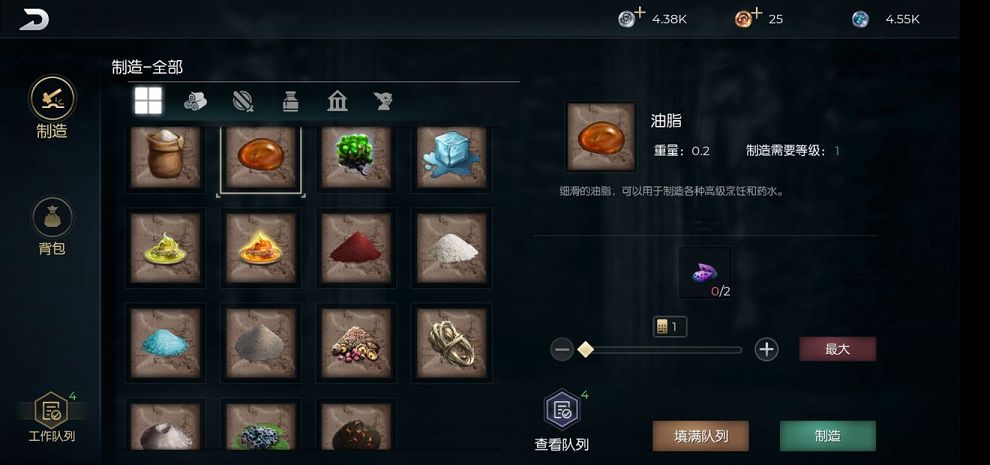Image resolution: width=990 pixels, height=465 pixels.
Task: Open the 背包 backpack icon
Action: pos(52,217)
